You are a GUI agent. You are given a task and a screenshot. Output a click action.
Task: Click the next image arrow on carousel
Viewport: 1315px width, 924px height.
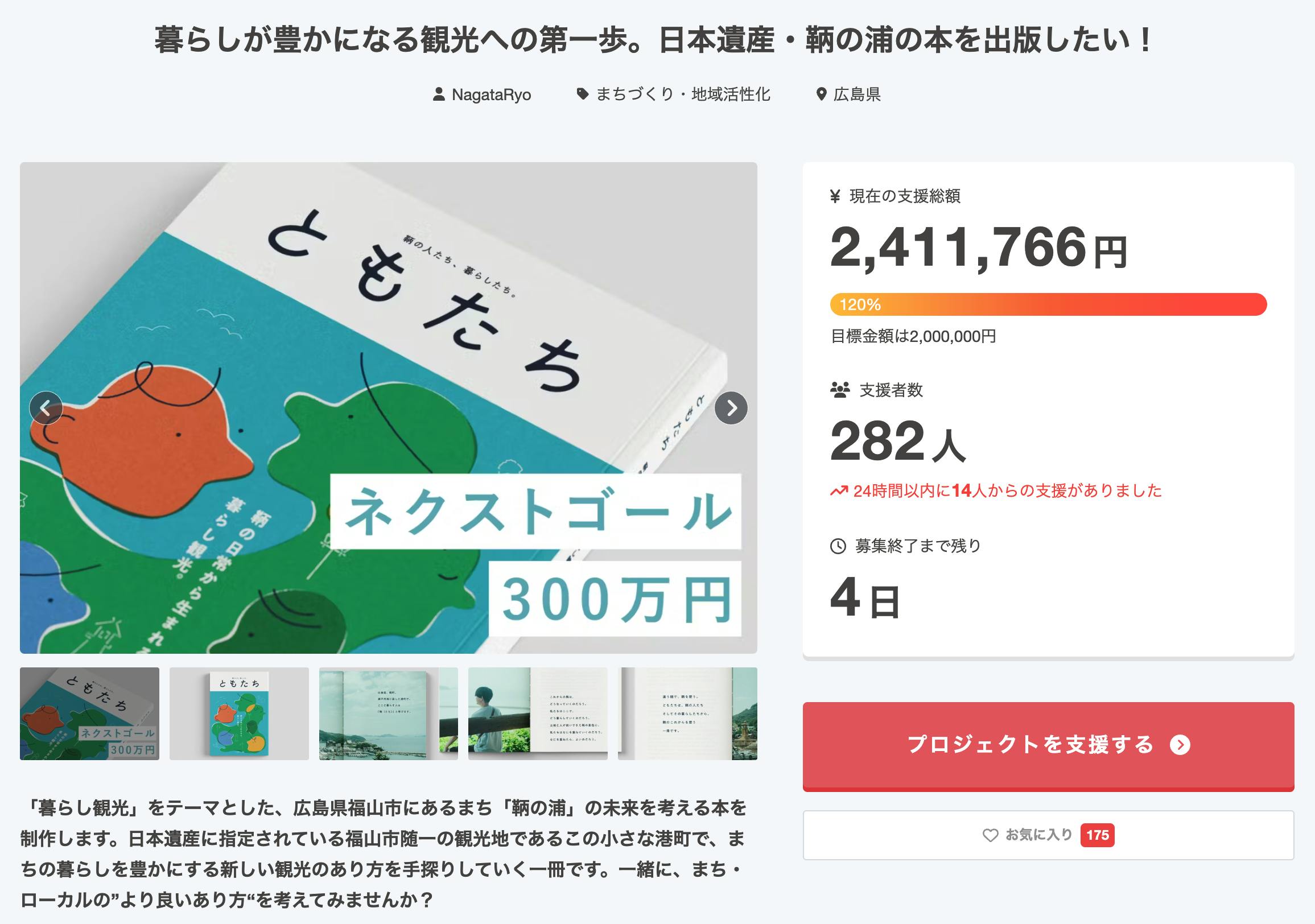point(731,408)
